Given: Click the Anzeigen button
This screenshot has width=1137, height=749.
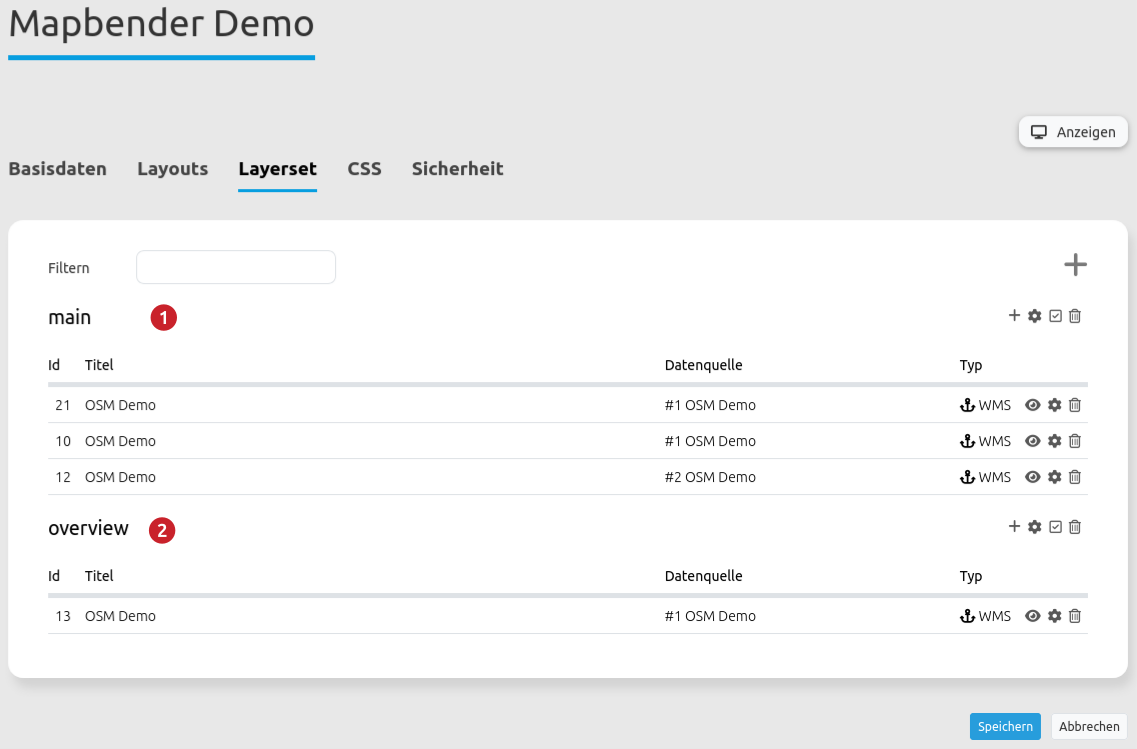Looking at the screenshot, I should click(x=1073, y=132).
